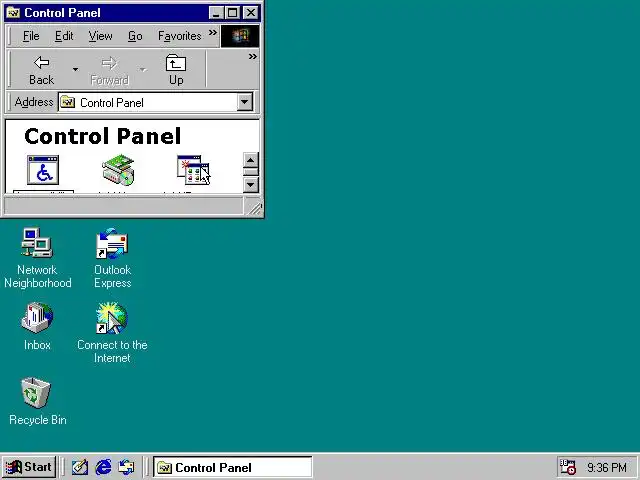The width and height of the screenshot is (640, 480).
Task: Click the Control Panel title bar icon
Action: pyautogui.click(x=13, y=13)
